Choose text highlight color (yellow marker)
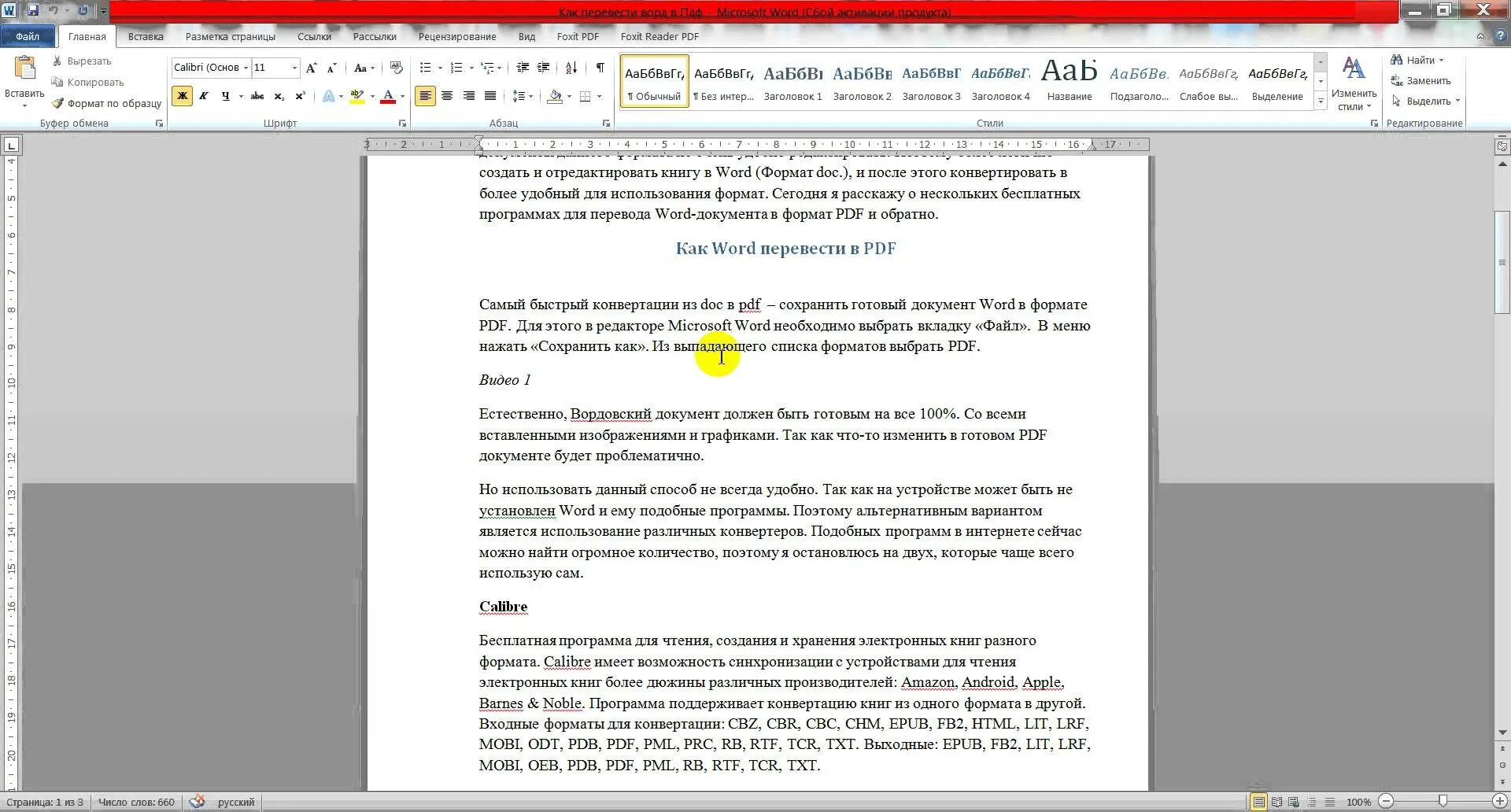 pyautogui.click(x=357, y=96)
